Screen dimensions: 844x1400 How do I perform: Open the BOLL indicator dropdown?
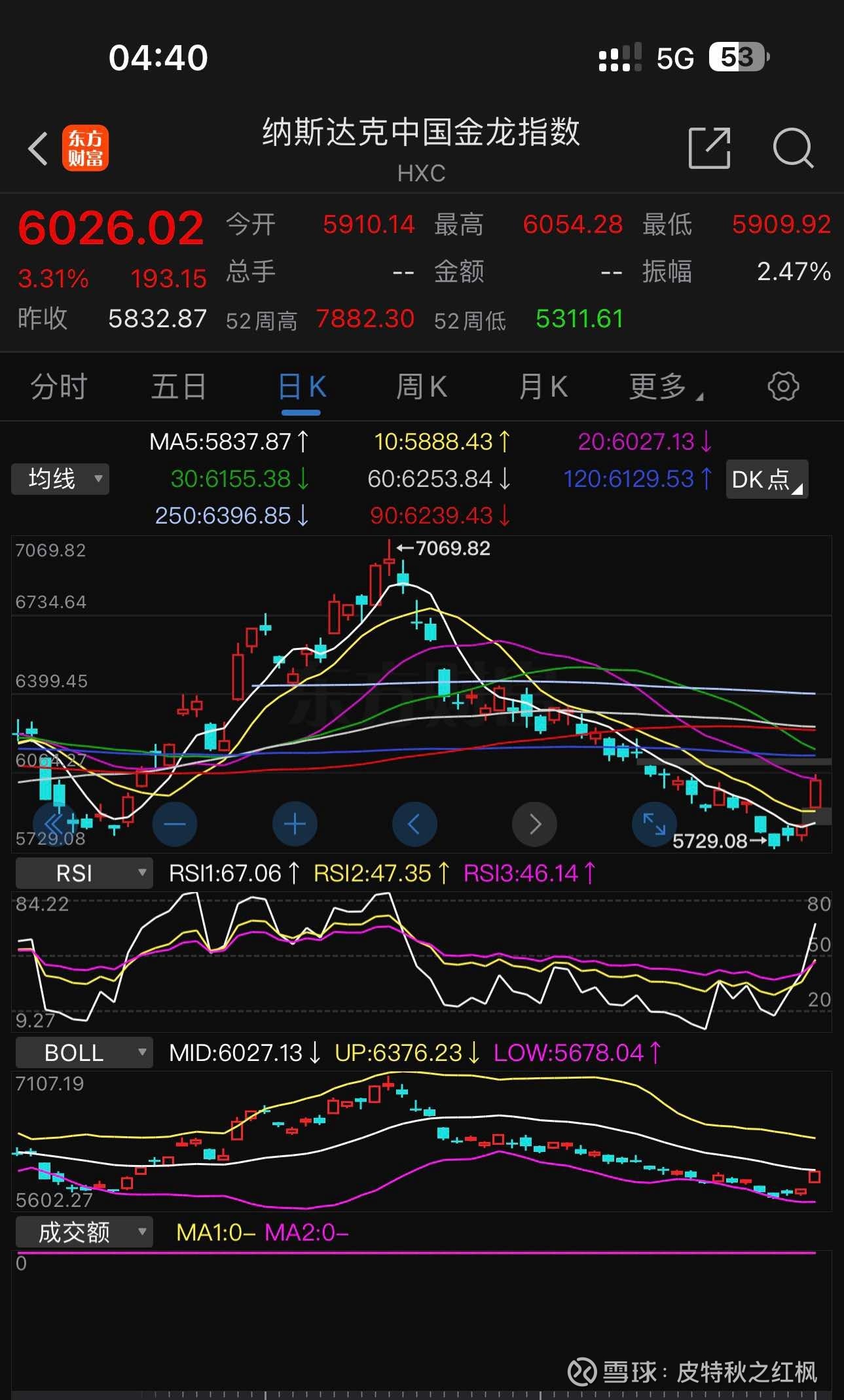[x=84, y=1052]
